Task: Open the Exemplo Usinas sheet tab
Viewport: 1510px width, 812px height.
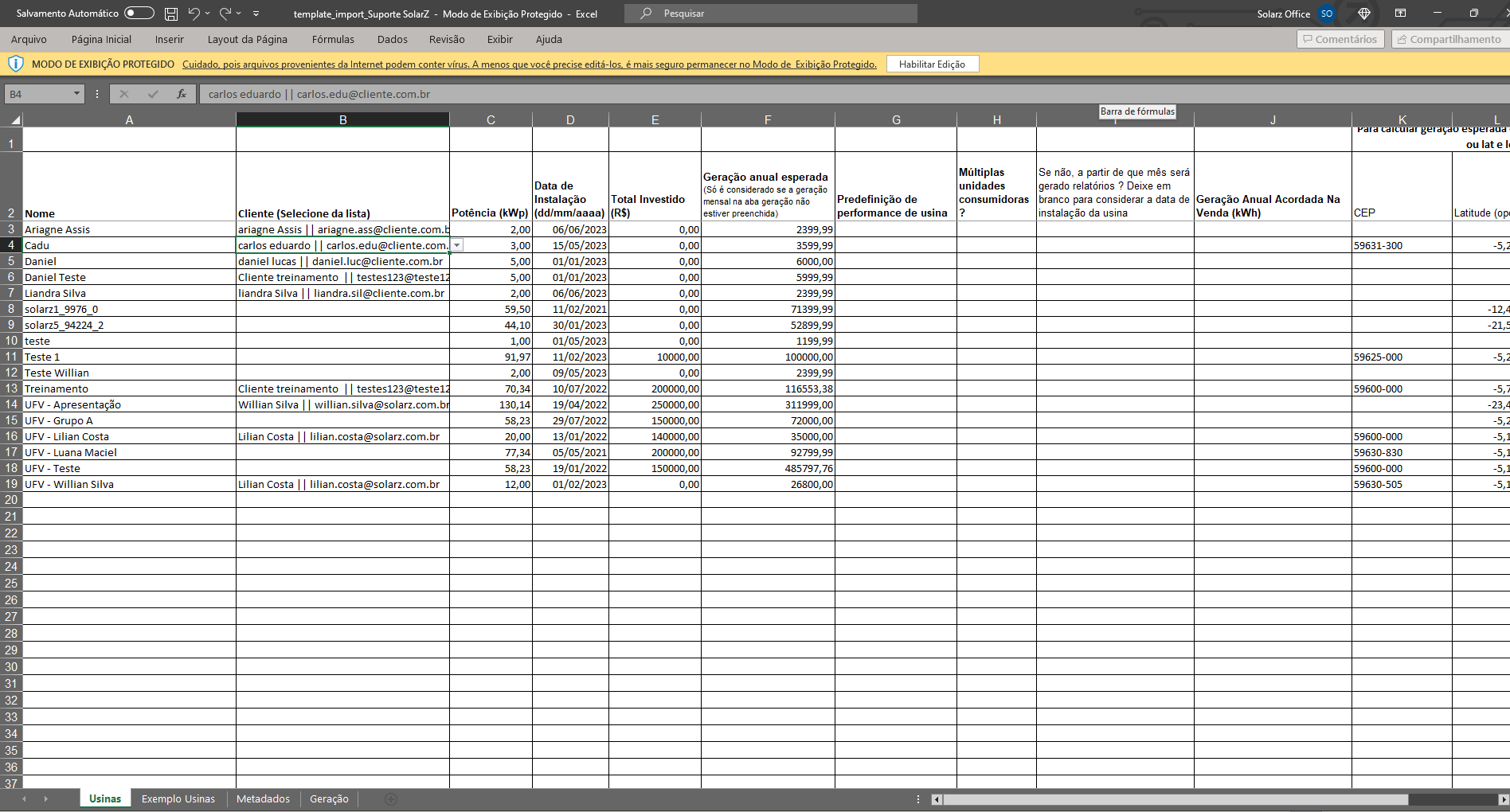Action: coord(178,798)
